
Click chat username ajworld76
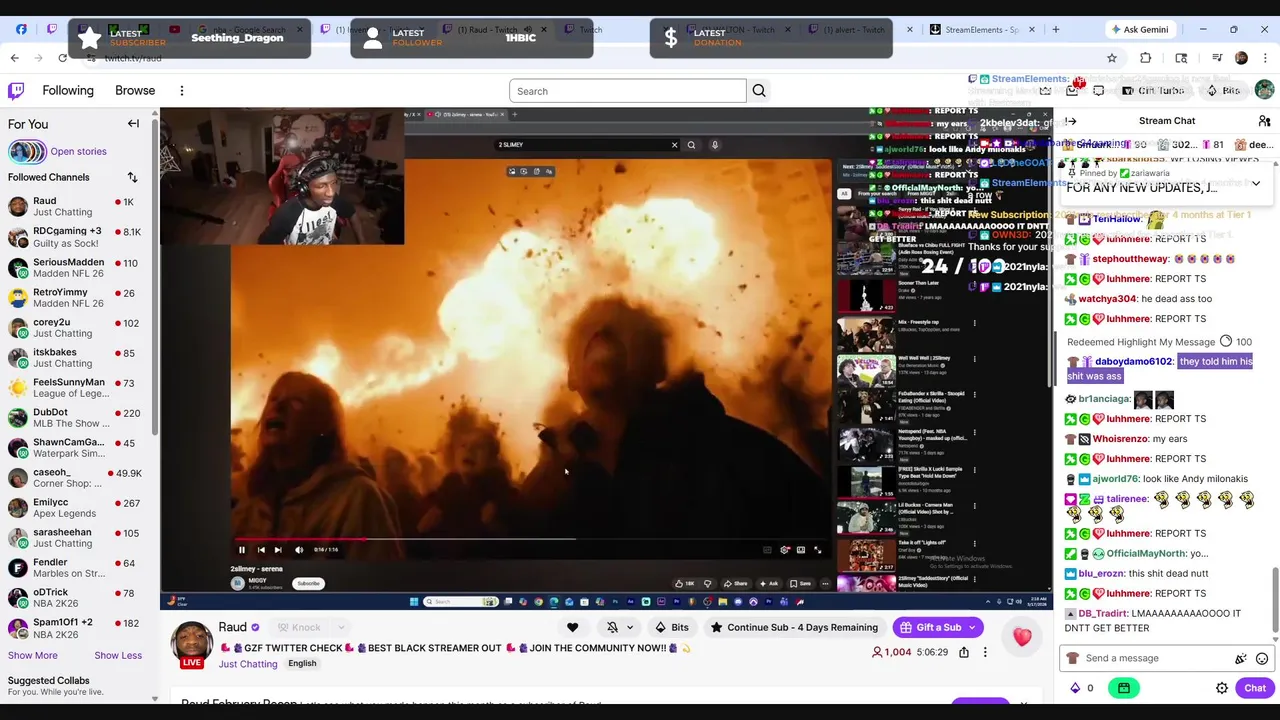point(1114,479)
